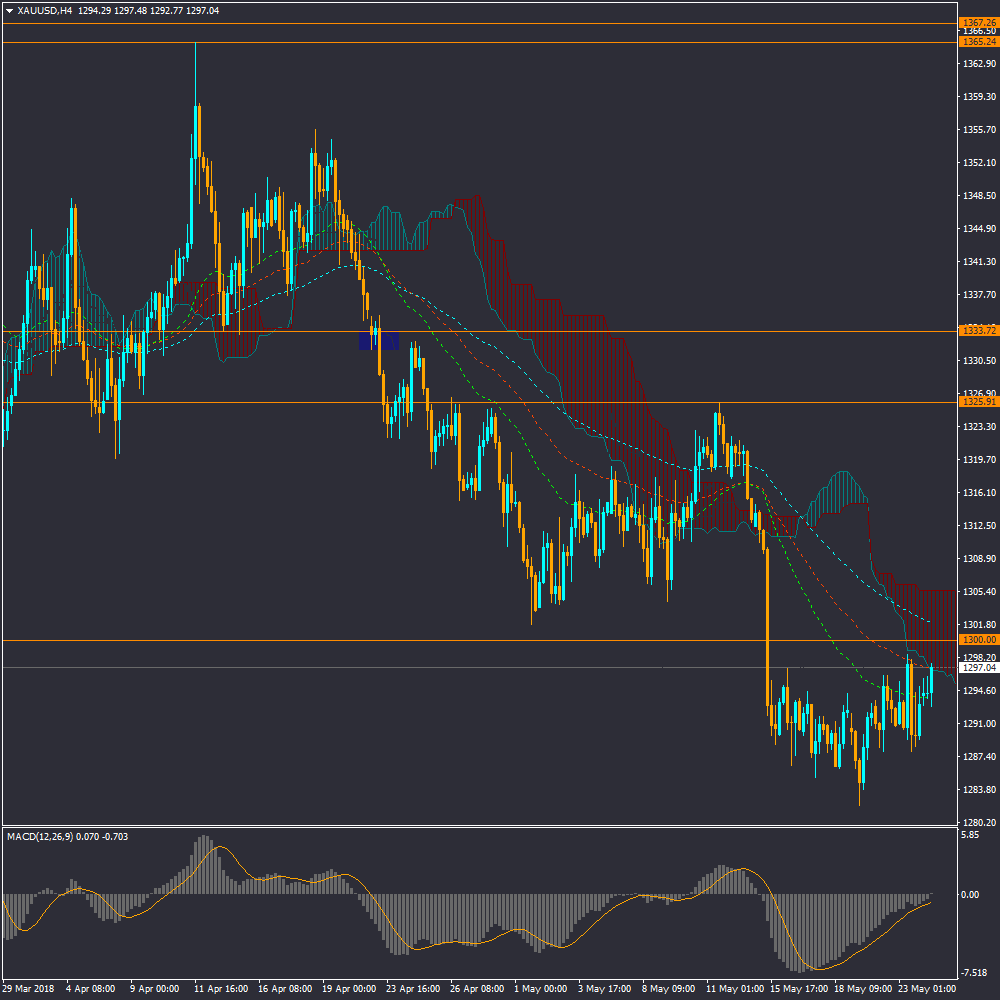Click the 5.85 value on the MACD scale
The width and height of the screenshot is (1000, 1000).
point(970,835)
